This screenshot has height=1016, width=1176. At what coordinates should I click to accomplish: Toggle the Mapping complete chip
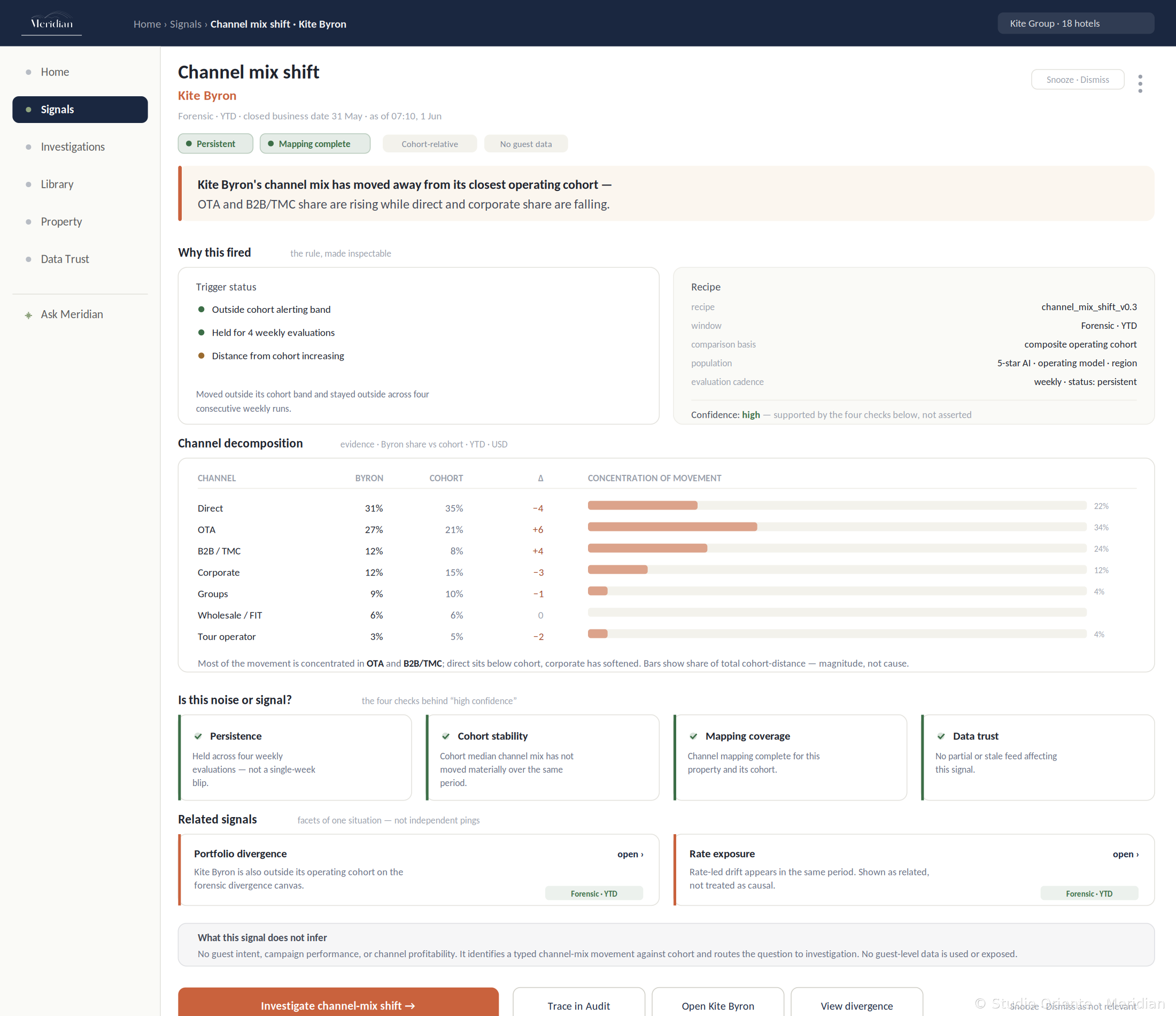[315, 144]
